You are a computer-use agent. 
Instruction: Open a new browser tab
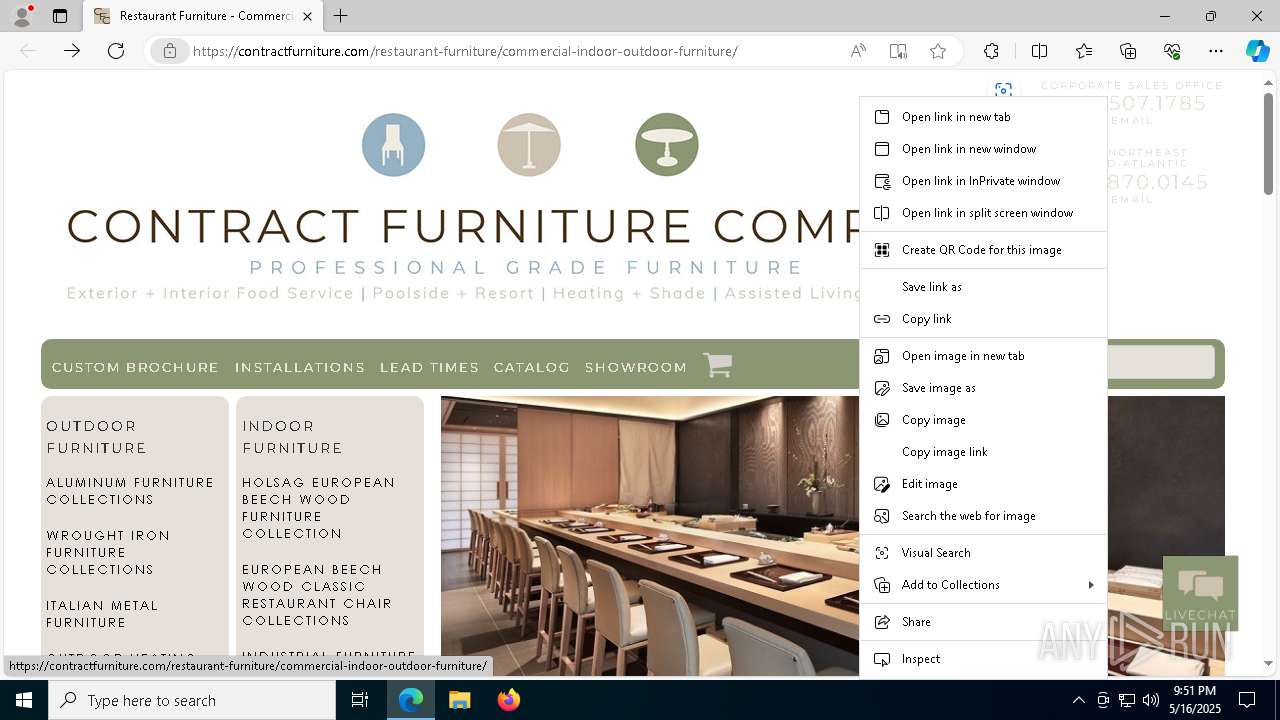pos(341,16)
